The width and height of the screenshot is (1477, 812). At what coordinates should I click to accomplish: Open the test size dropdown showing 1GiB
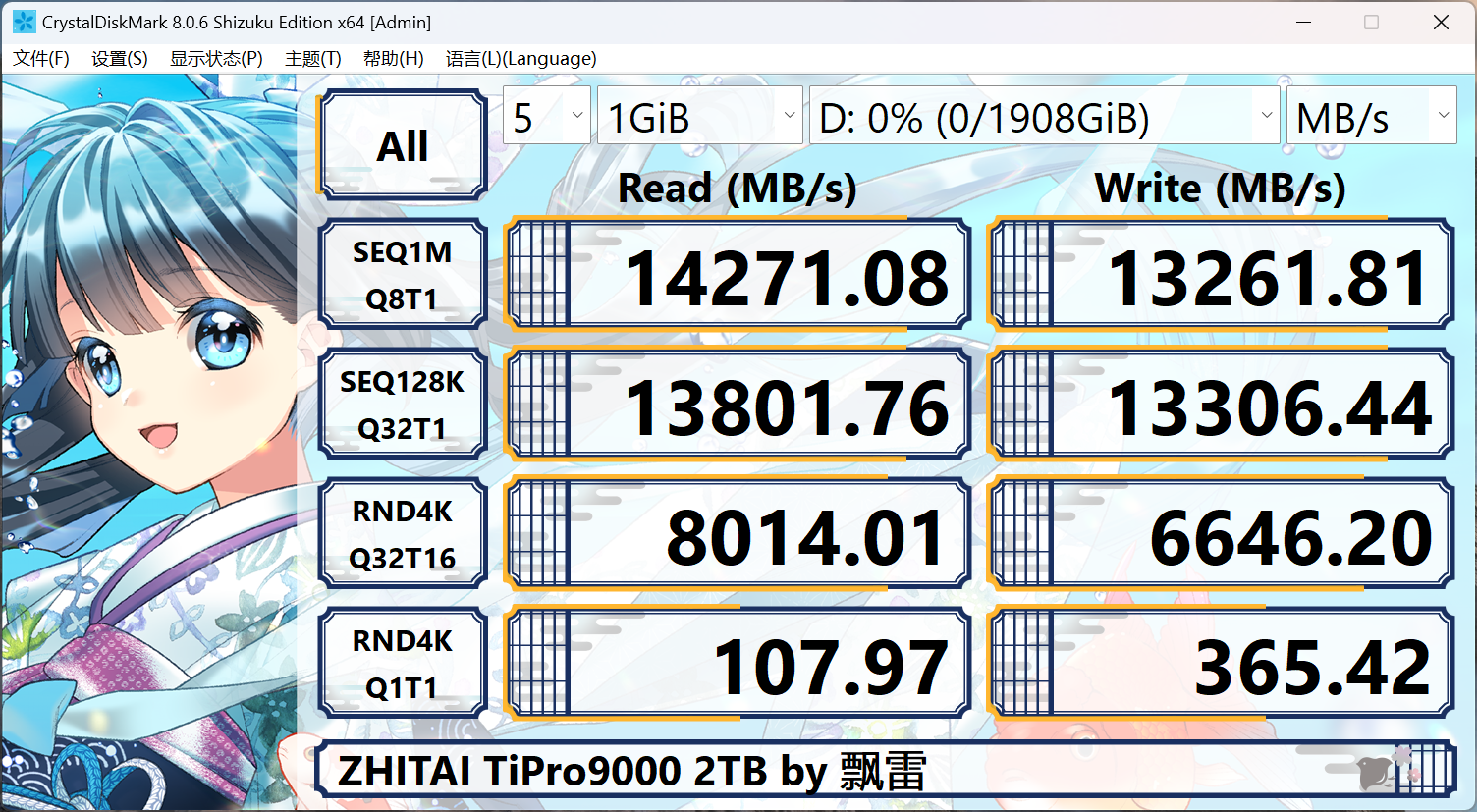click(x=699, y=115)
